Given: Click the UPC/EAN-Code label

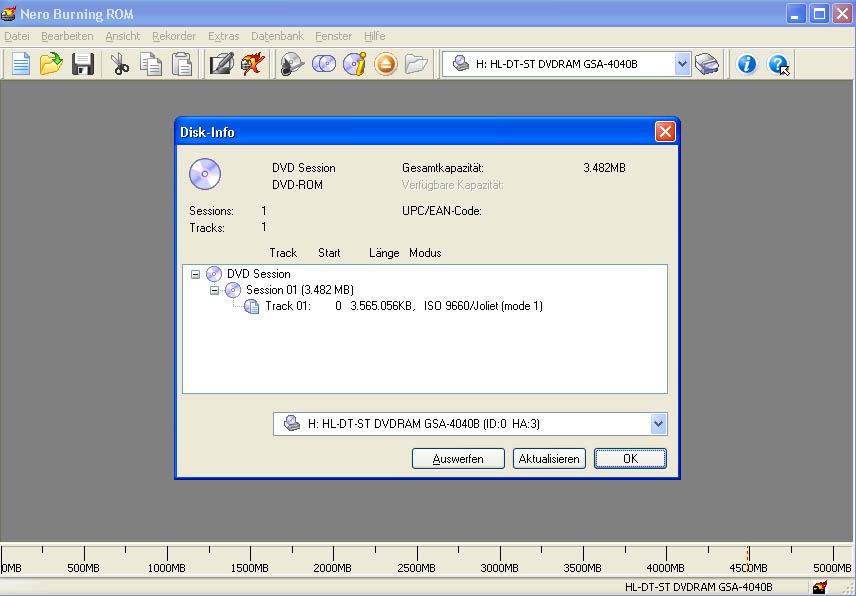Looking at the screenshot, I should [442, 211].
